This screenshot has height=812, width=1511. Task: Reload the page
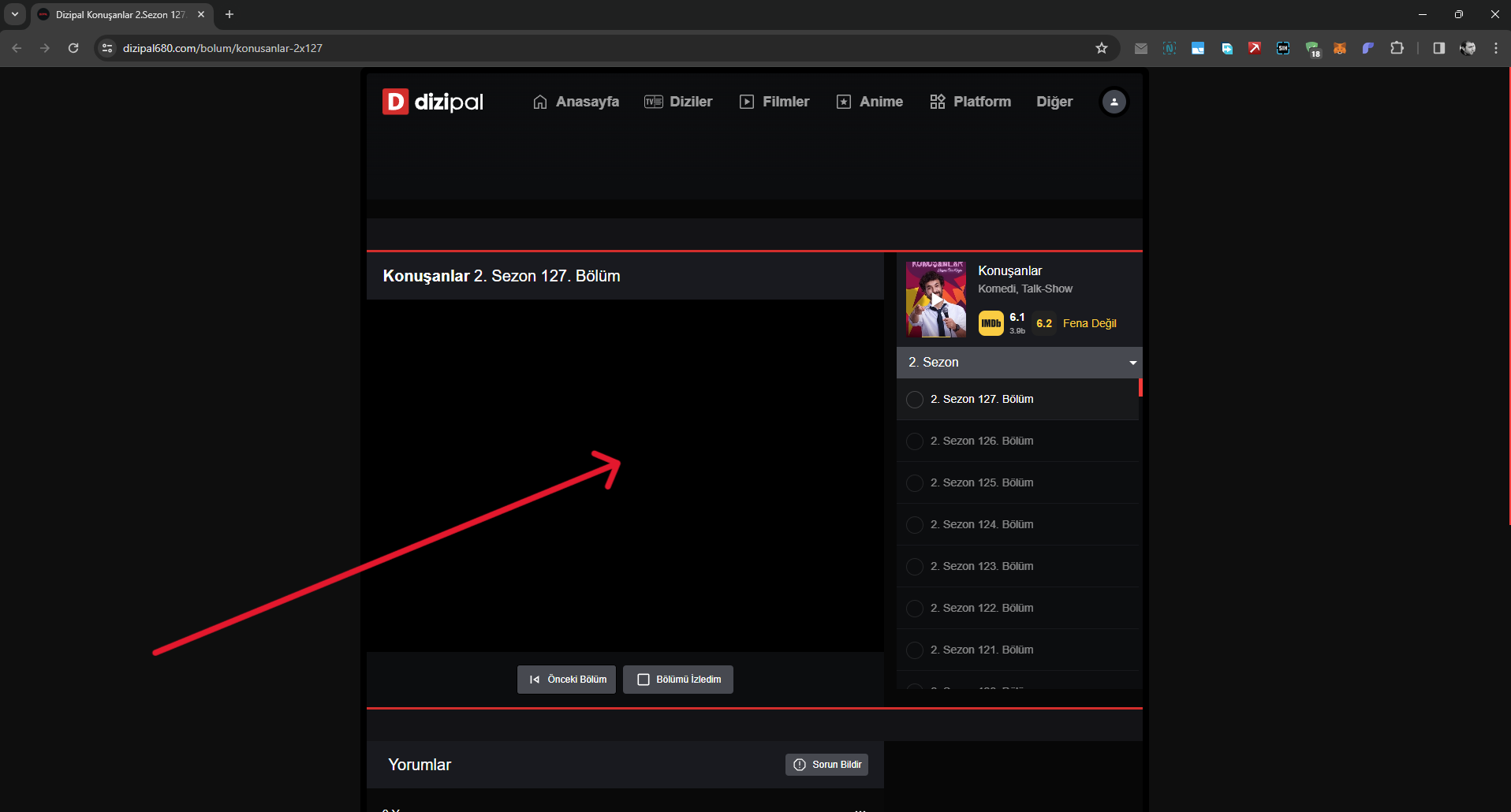pos(73,48)
